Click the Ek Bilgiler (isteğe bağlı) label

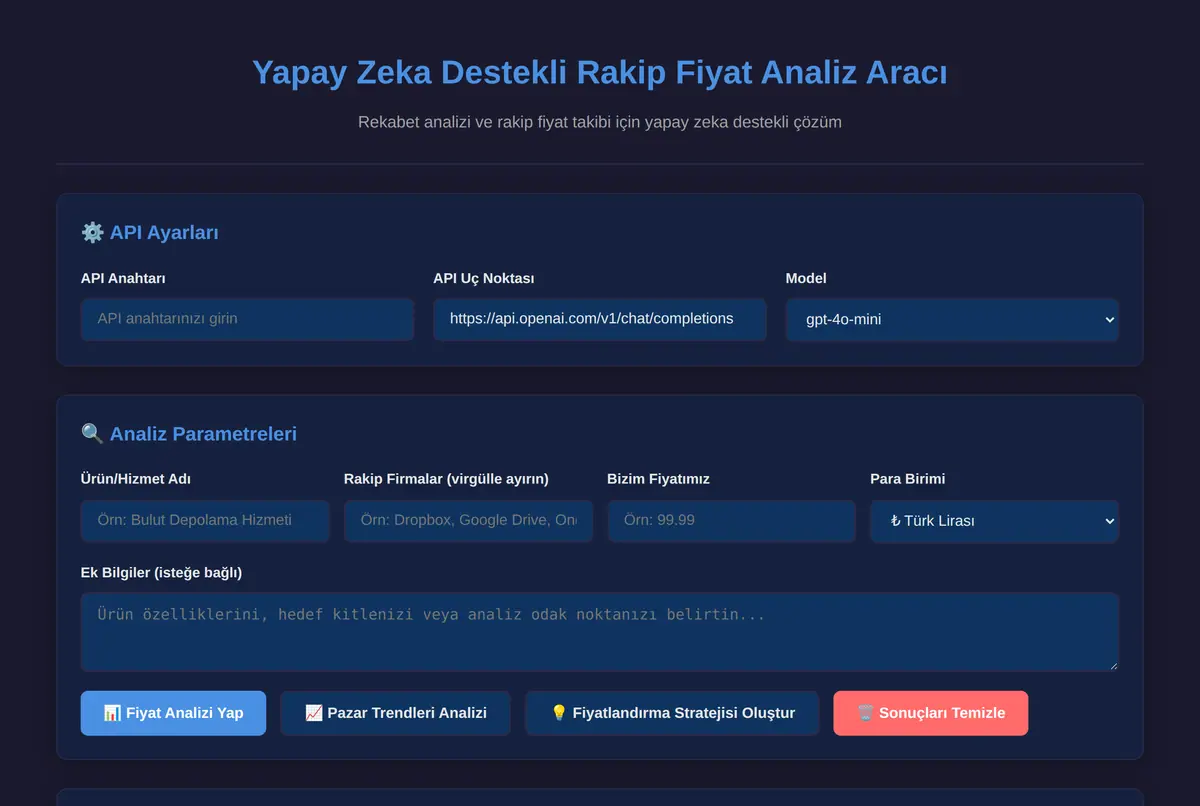(161, 573)
